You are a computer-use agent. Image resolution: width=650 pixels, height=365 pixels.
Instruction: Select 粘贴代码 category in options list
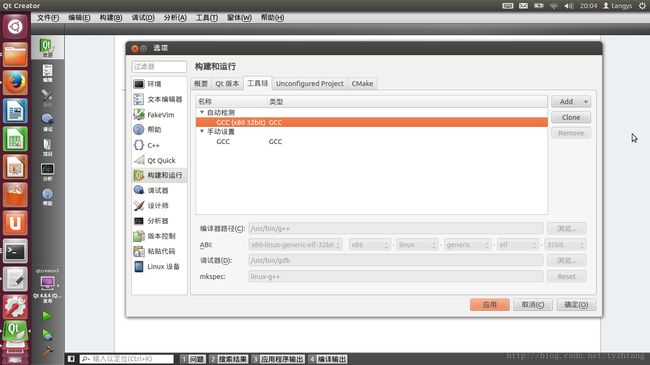[159, 251]
